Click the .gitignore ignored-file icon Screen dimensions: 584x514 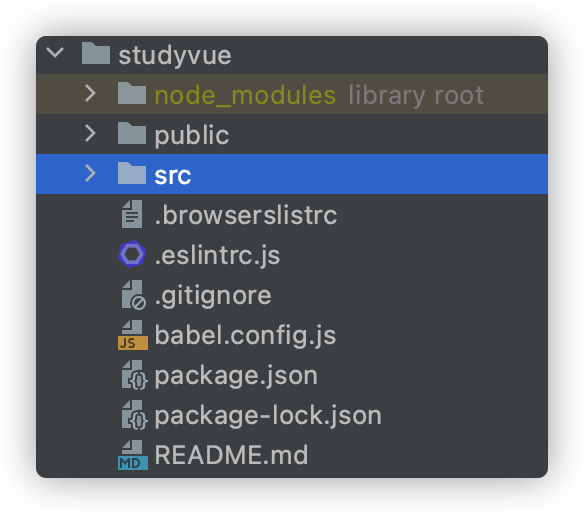click(133, 295)
